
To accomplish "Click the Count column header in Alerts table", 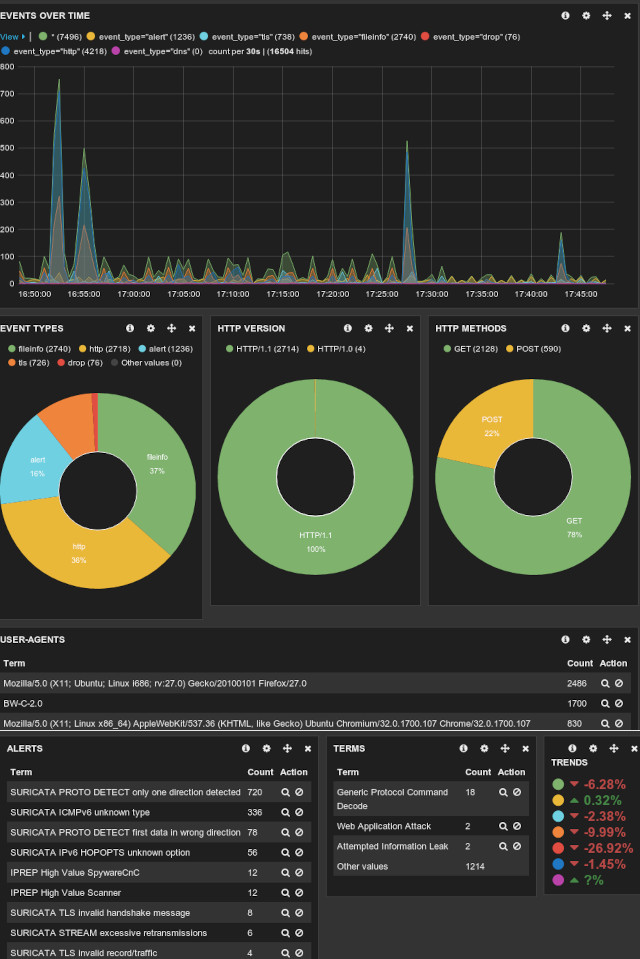I will tap(260, 772).
